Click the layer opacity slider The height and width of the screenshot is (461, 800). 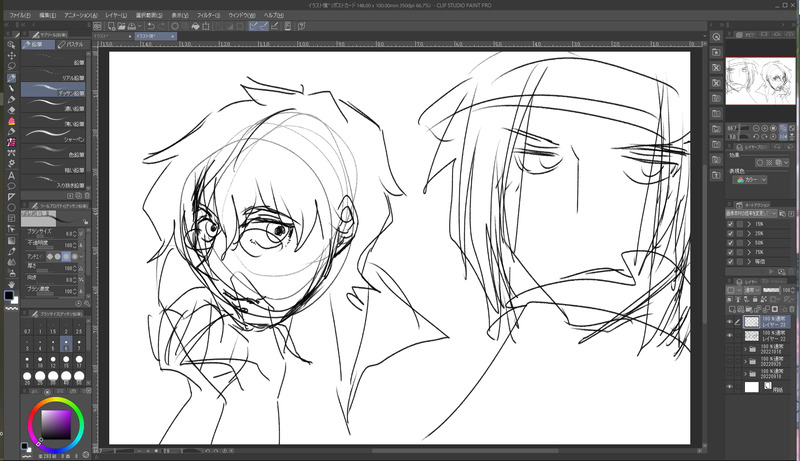click(771, 290)
